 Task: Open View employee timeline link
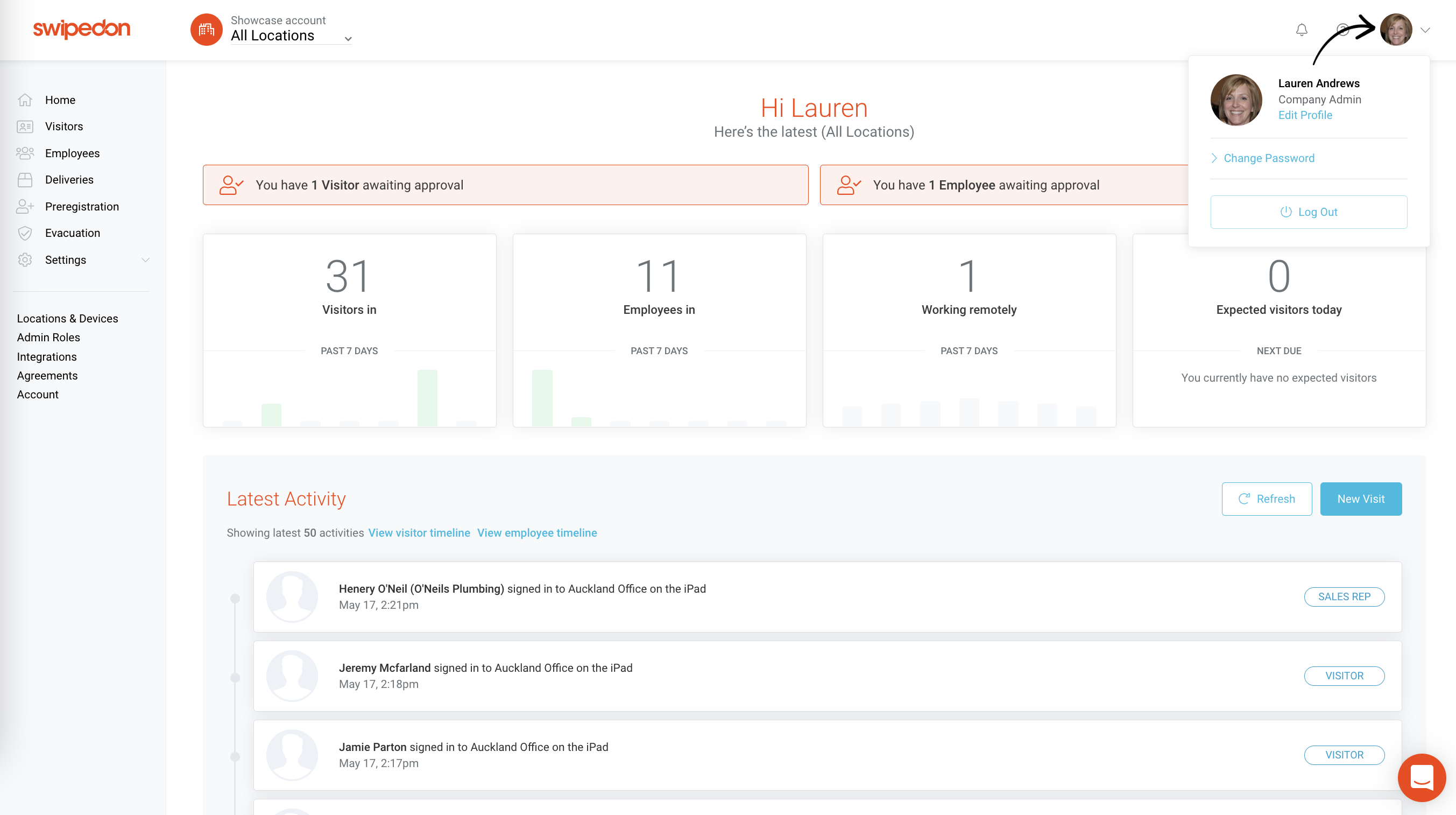537,533
